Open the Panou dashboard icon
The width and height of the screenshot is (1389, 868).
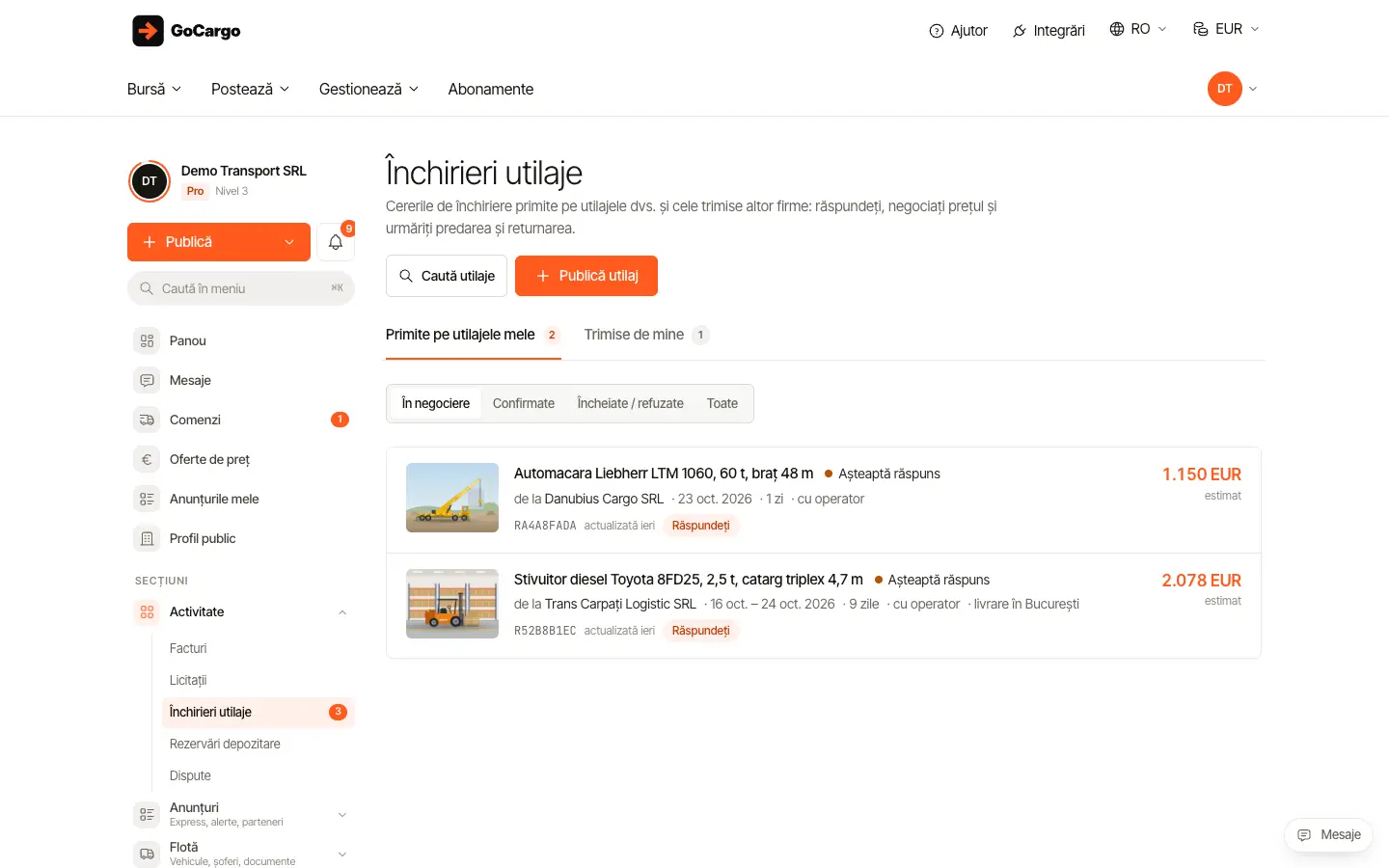click(147, 340)
